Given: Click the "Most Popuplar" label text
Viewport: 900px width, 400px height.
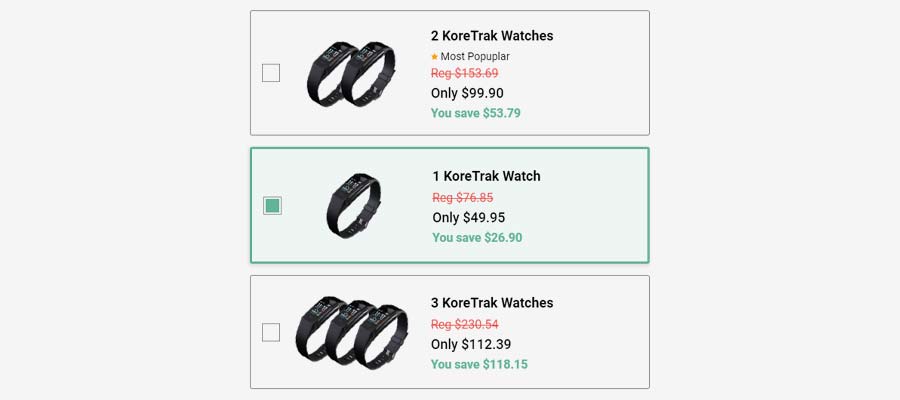Looking at the screenshot, I should click(x=475, y=57).
